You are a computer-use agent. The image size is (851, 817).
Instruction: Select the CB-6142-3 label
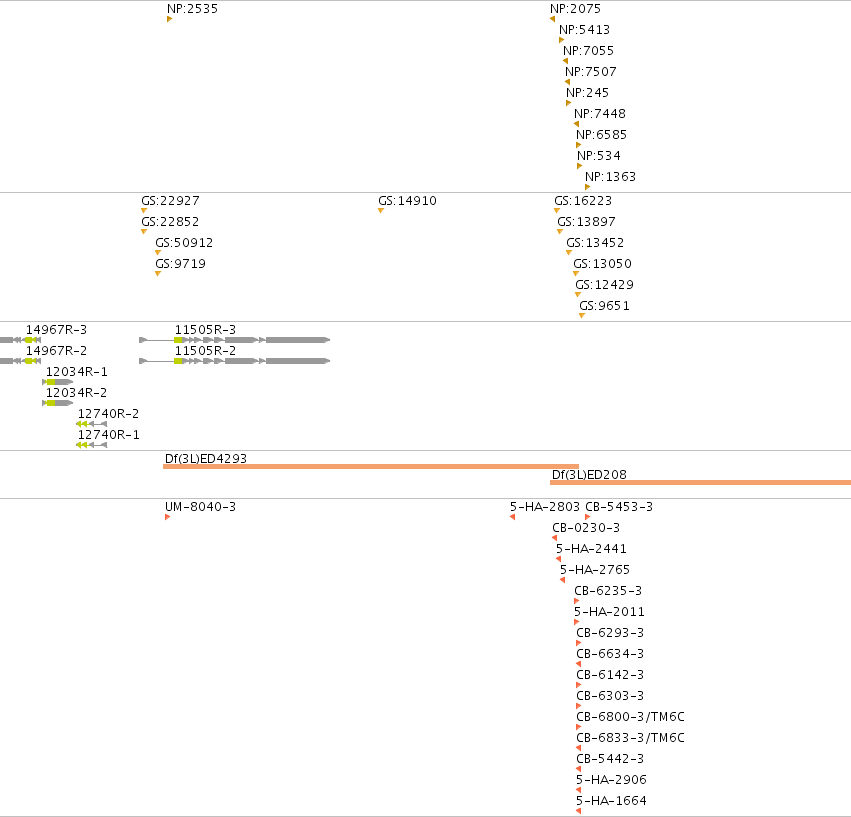(x=610, y=675)
